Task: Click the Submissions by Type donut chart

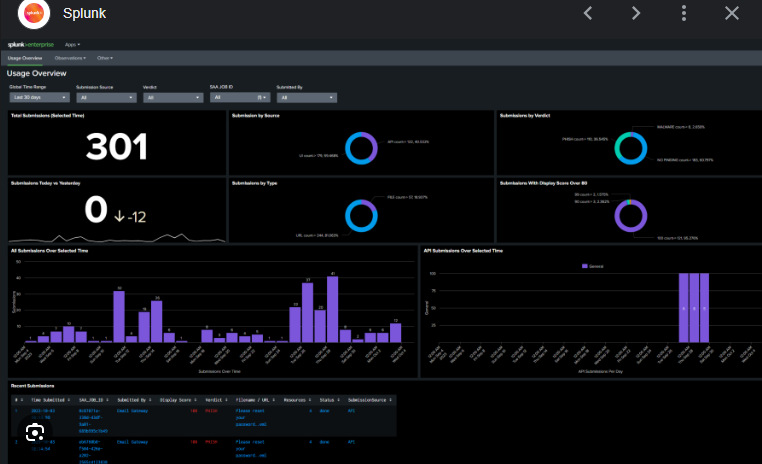Action: [361, 216]
